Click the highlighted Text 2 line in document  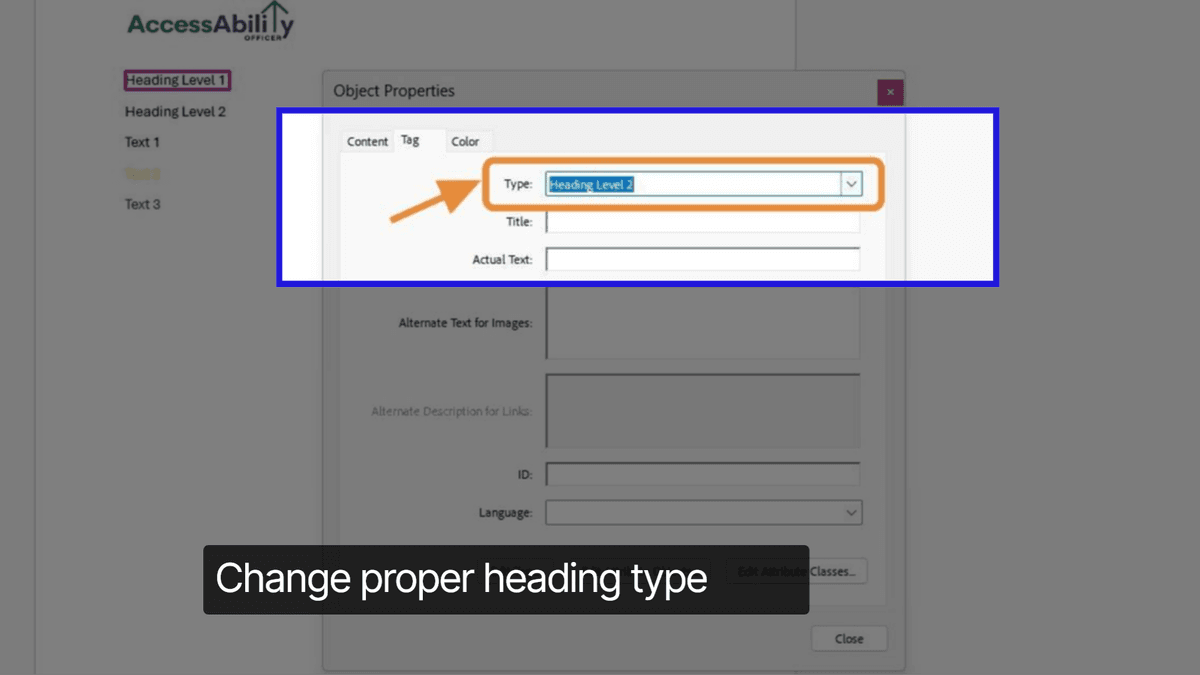click(140, 172)
